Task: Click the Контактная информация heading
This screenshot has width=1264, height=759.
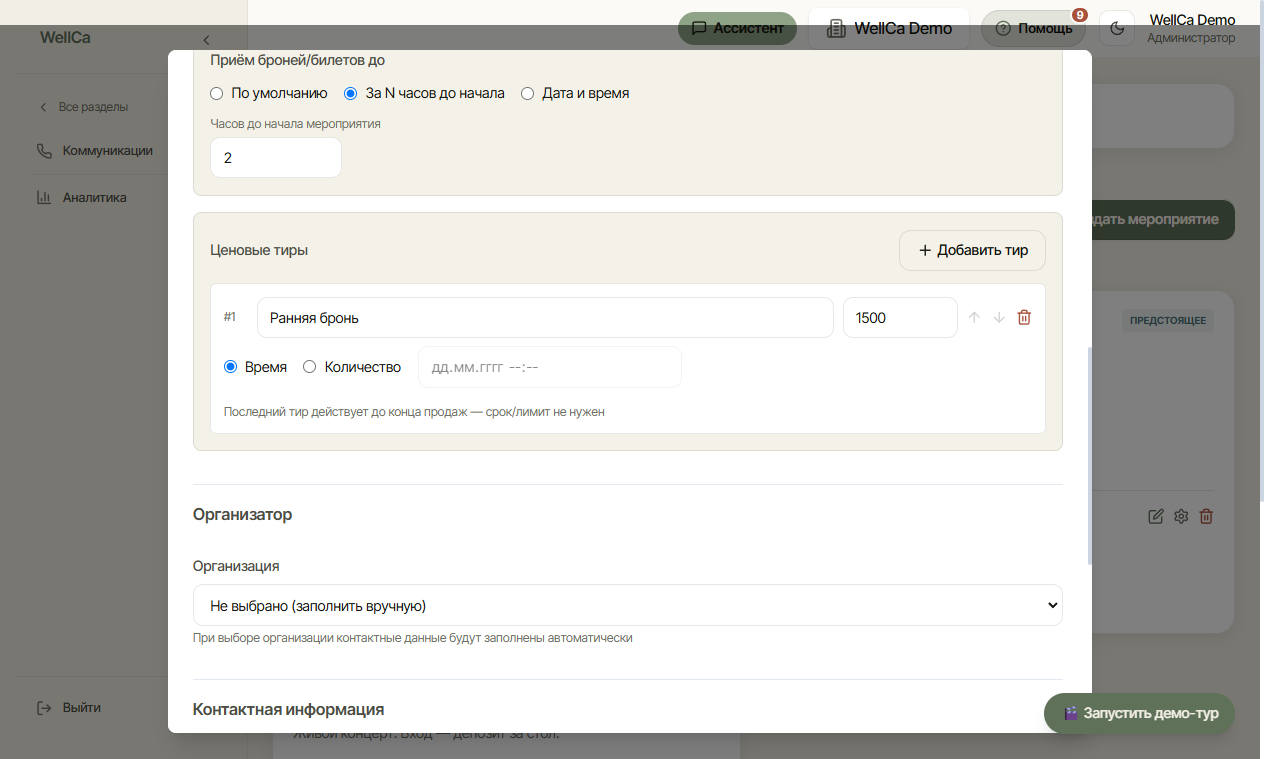Action: coord(288,709)
